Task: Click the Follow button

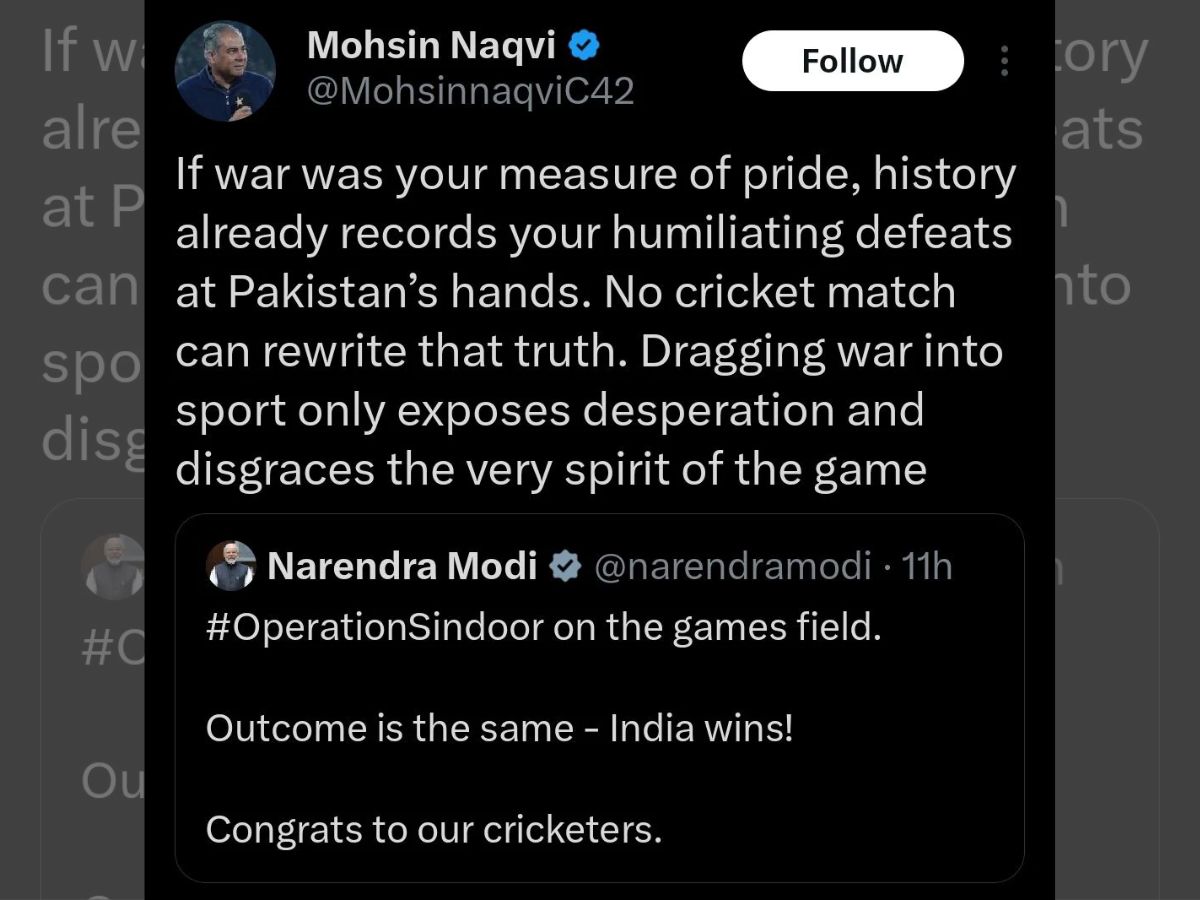Action: click(x=852, y=61)
